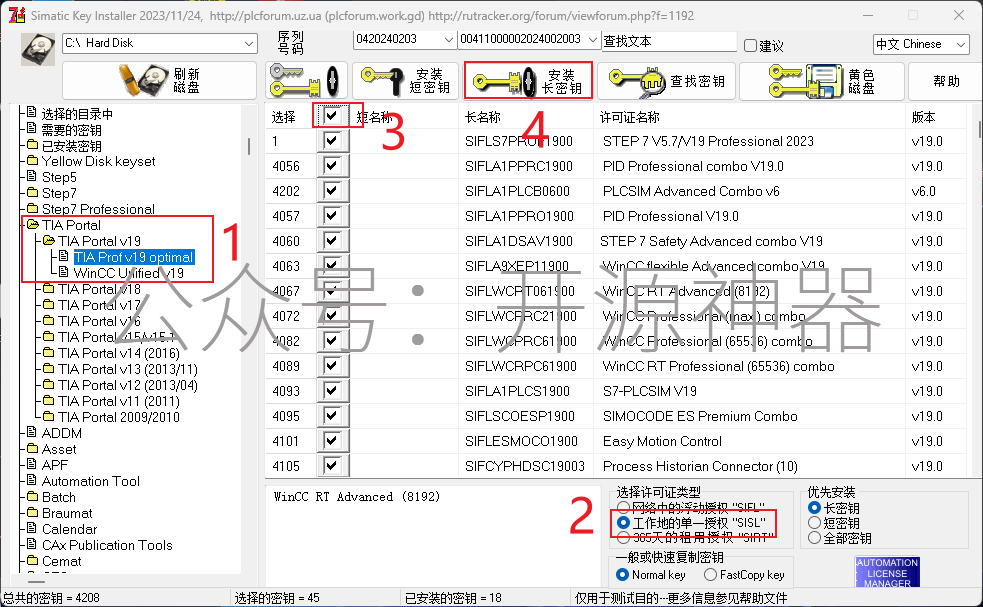Image resolution: width=983 pixels, height=607 pixels.
Task: Toggle checkbox for row 4093 S7-PLCSIM V19
Action: [332, 391]
